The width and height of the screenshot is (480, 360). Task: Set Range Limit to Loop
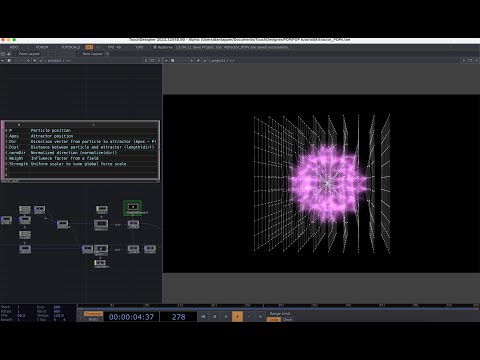point(274,319)
